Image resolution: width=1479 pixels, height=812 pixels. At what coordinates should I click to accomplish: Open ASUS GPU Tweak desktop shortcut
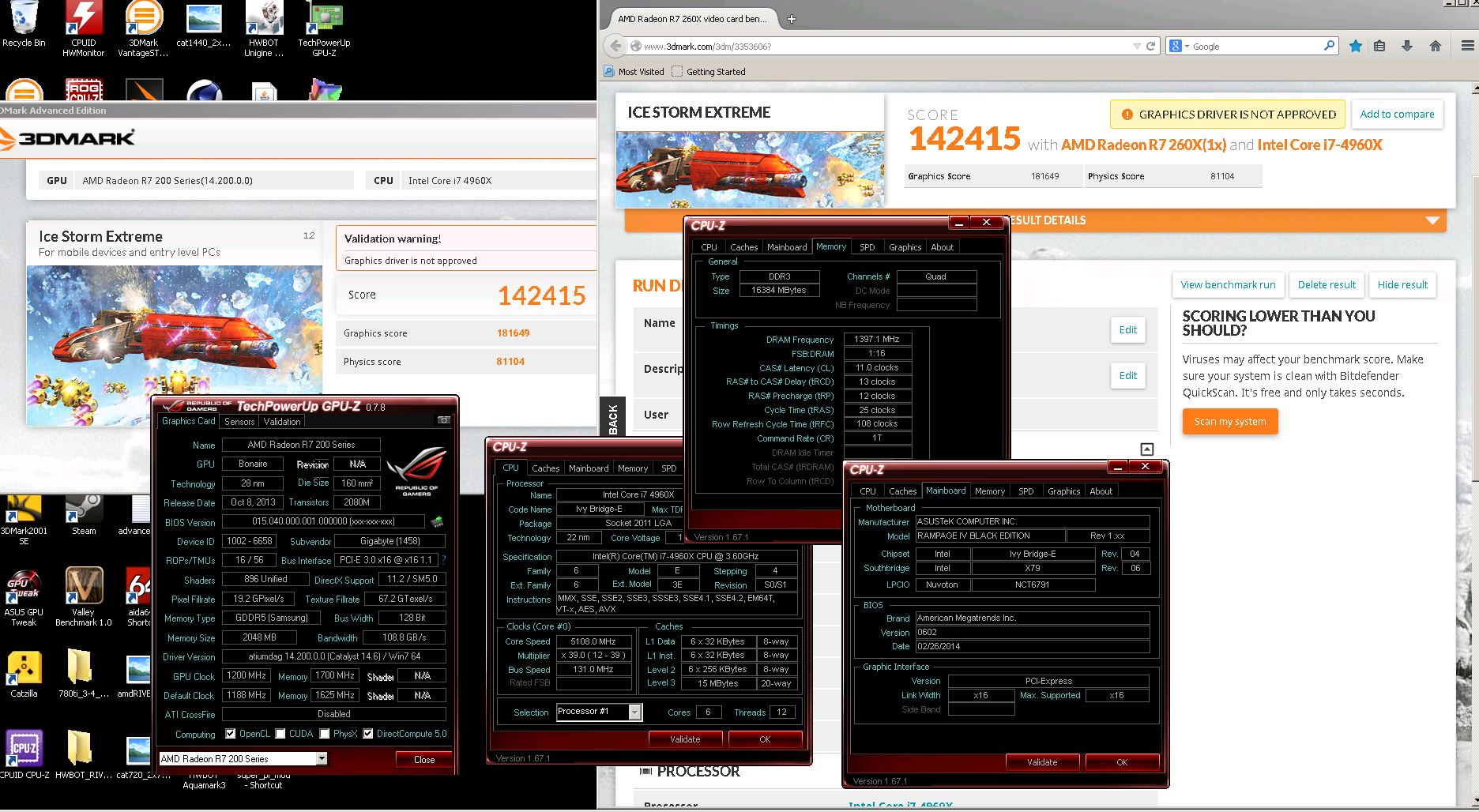[x=24, y=598]
